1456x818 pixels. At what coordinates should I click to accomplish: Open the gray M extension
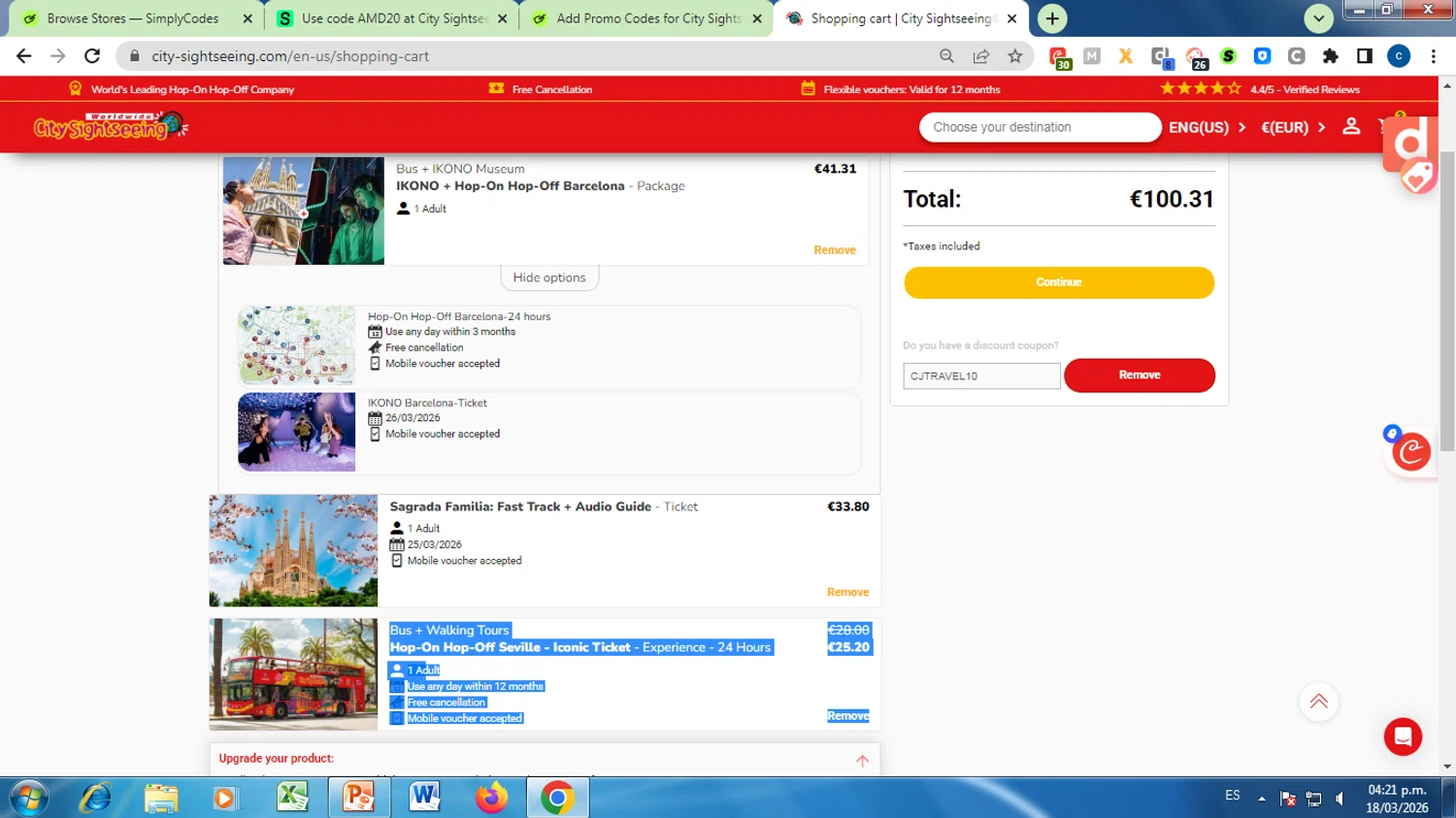[1092, 56]
